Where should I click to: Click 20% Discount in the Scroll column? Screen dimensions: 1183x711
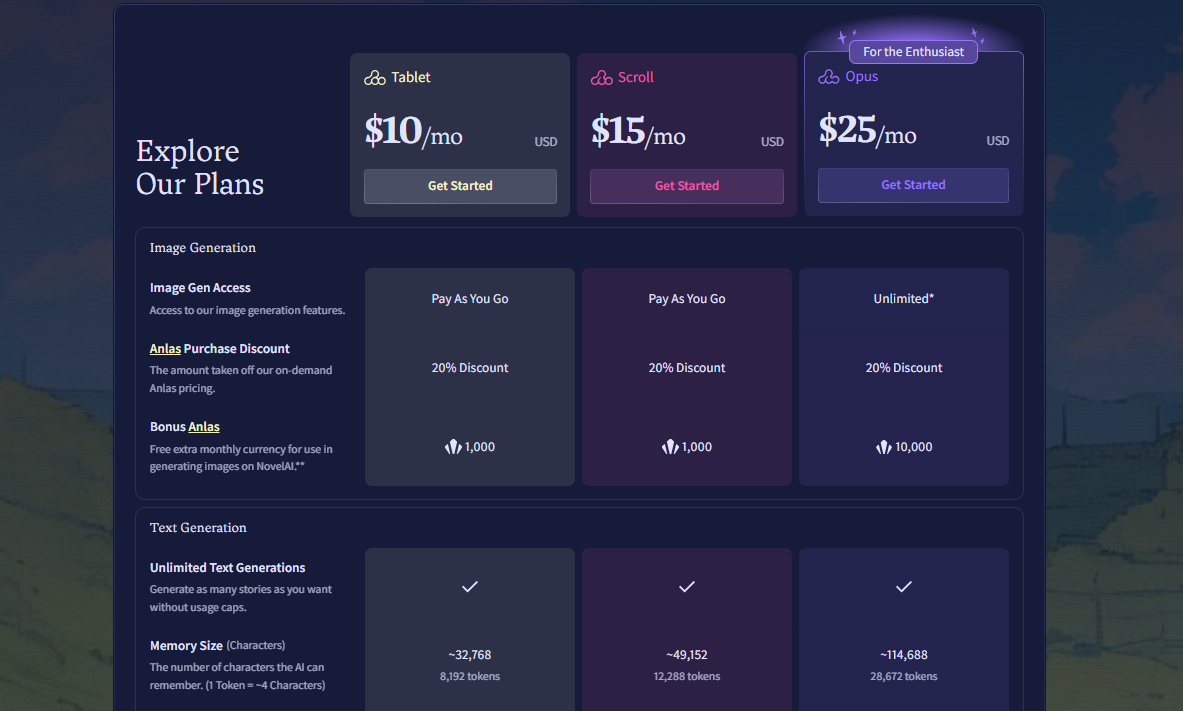point(687,368)
